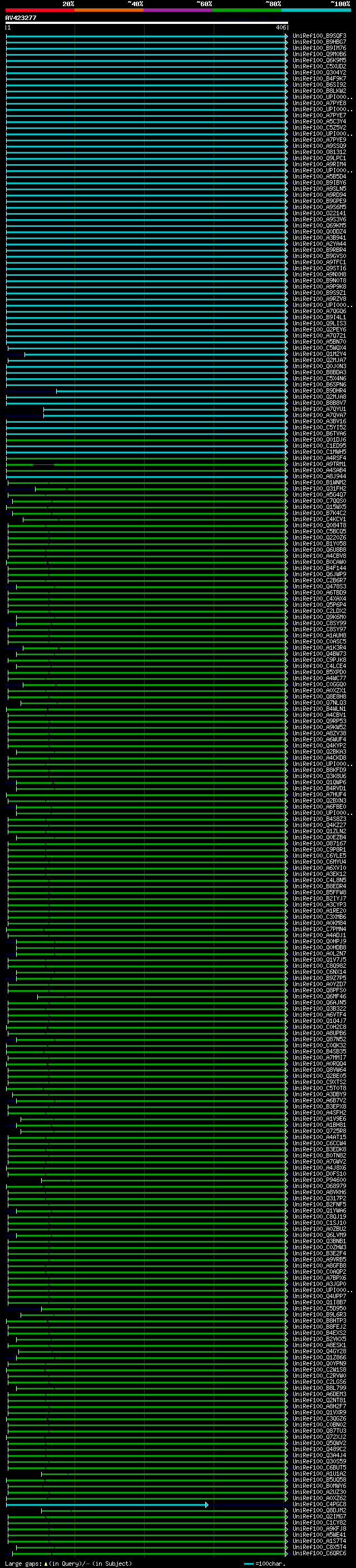Select hit label UniRef100_A9SLN5
The width and height of the screenshot is (356, 1568).
(x=319, y=189)
